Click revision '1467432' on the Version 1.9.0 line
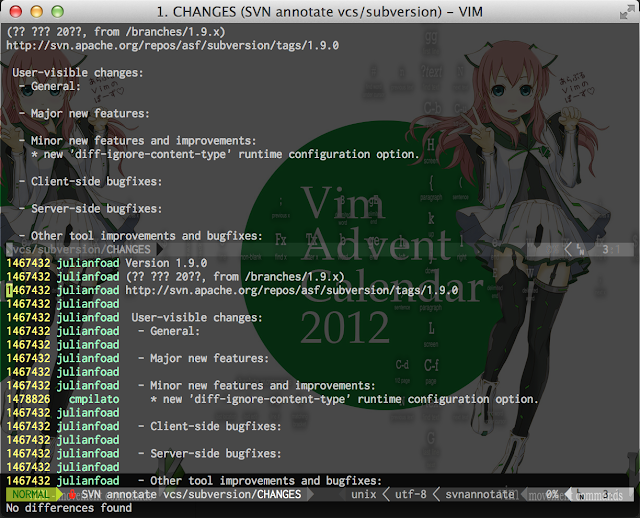 click(x=28, y=263)
